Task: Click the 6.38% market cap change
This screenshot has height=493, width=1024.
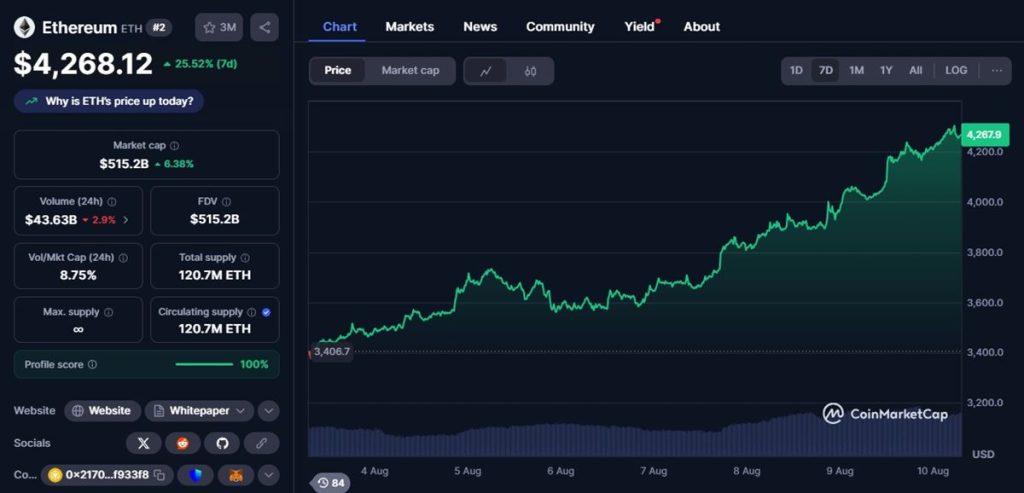Action: coord(174,164)
